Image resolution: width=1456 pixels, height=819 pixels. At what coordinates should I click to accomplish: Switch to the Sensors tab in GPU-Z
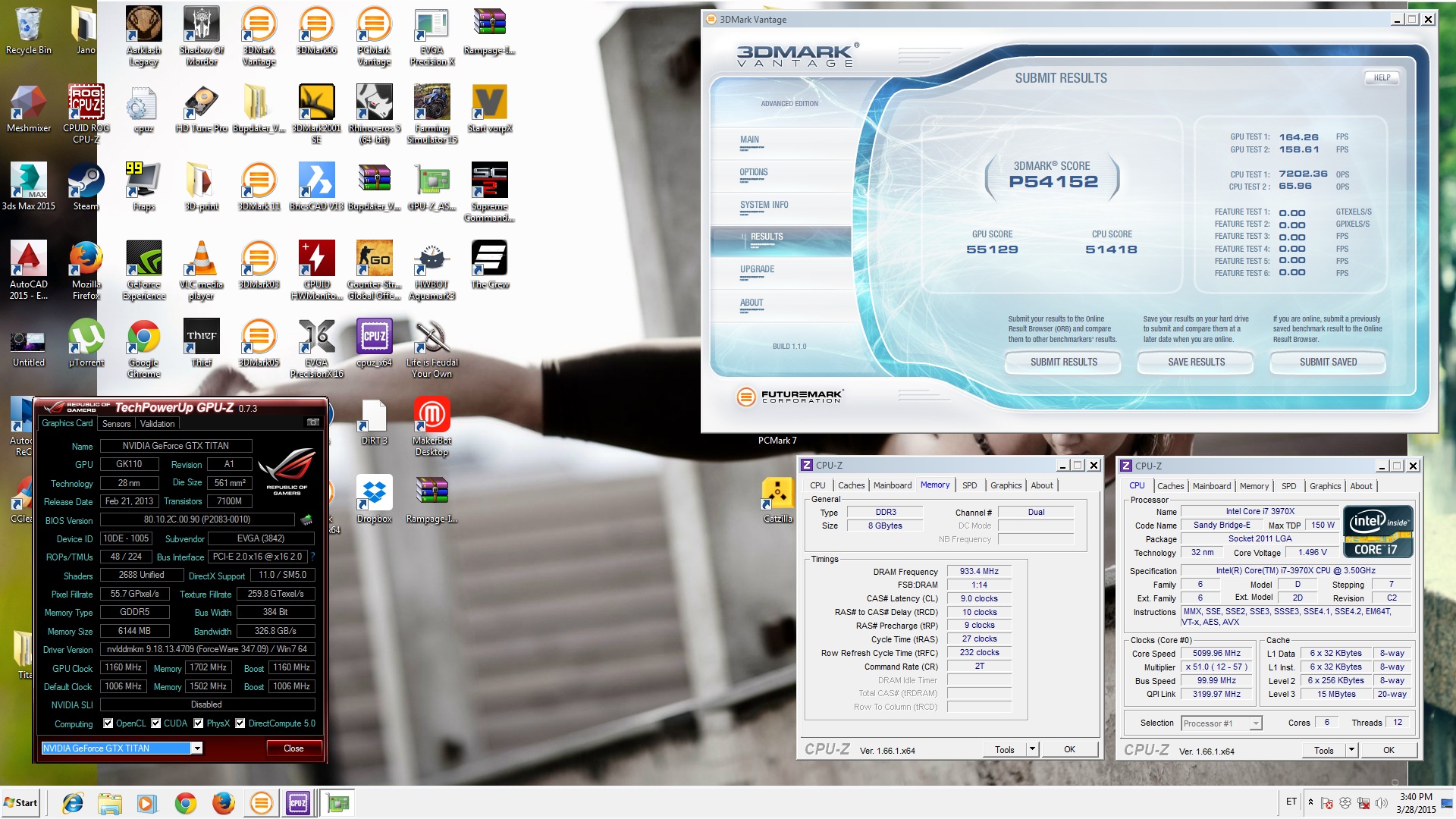tap(117, 424)
